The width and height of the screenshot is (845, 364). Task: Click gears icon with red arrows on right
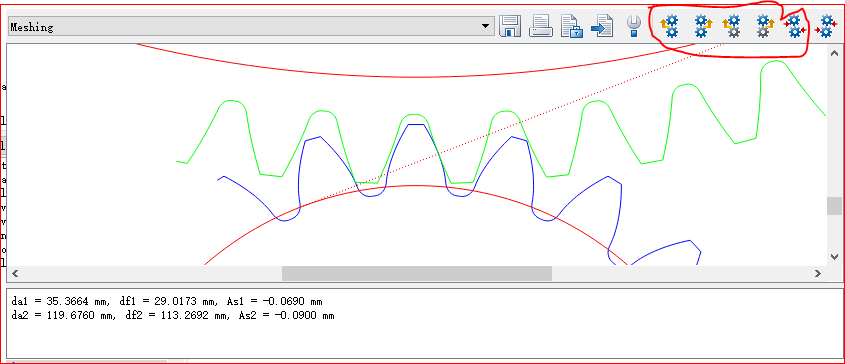click(795, 26)
